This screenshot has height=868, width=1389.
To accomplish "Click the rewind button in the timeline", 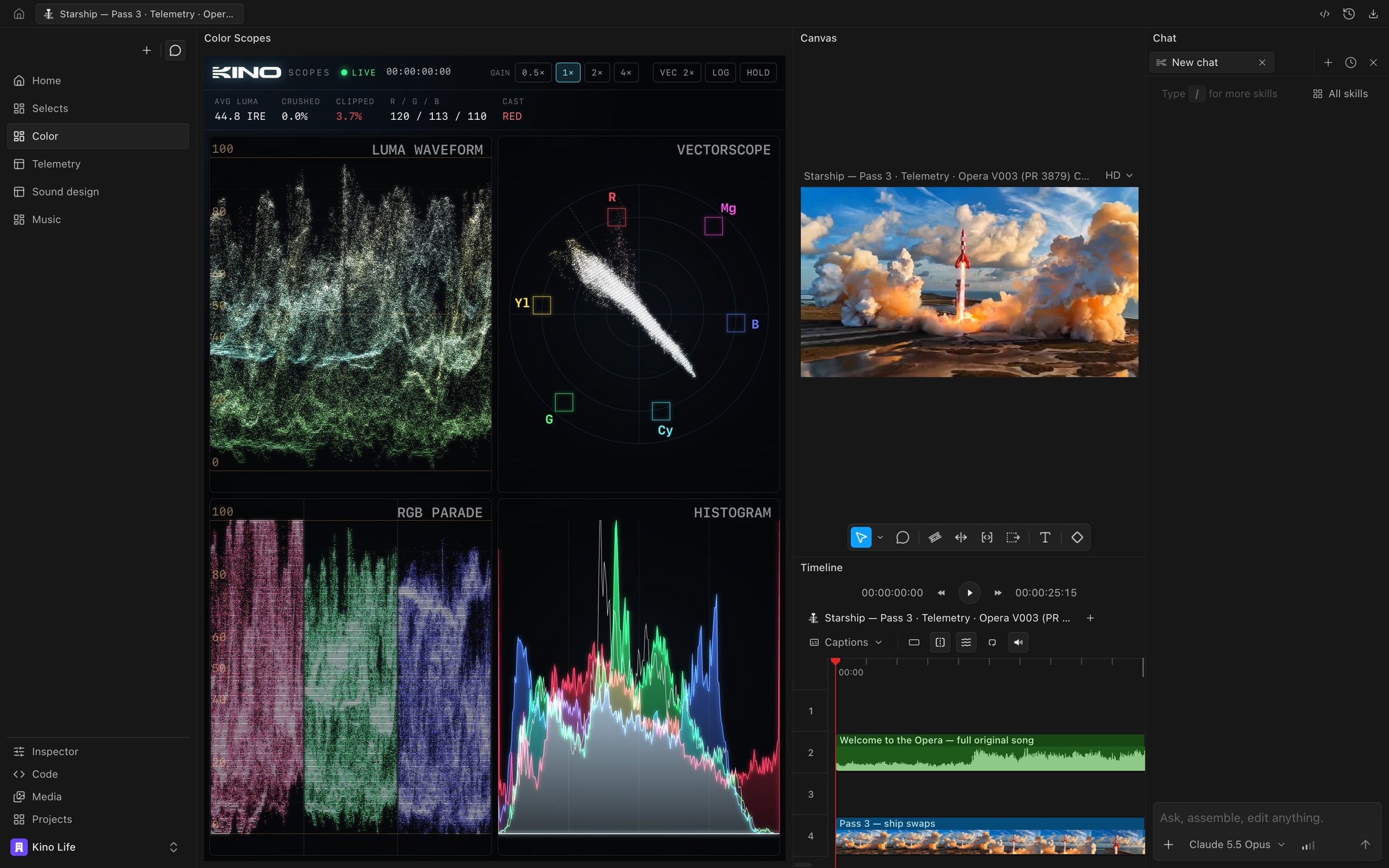I will tap(941, 593).
